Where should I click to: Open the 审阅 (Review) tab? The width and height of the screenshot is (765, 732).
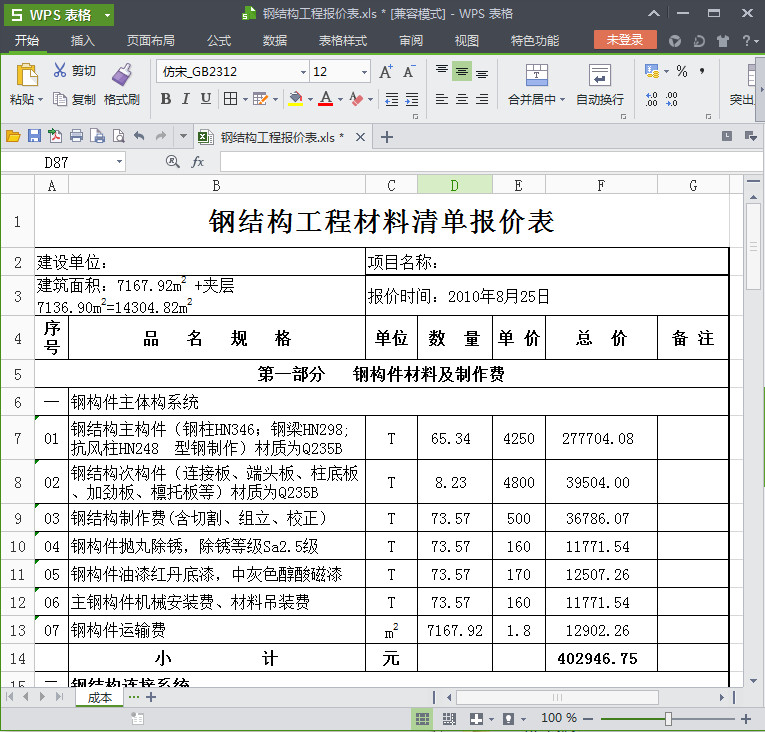pyautogui.click(x=411, y=40)
